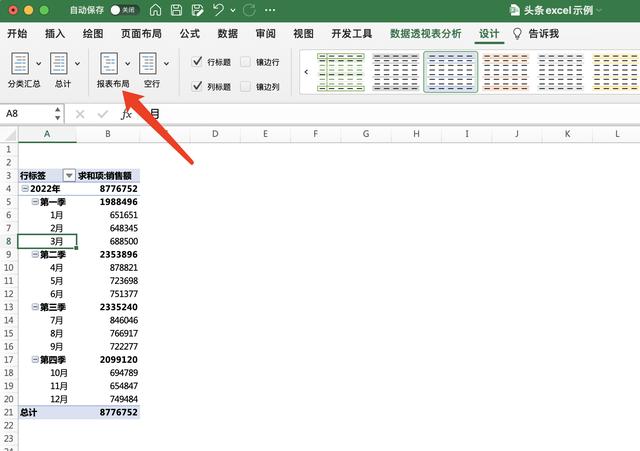The image size is (640, 451).
Task: Collapse the 2022年 group in pivot table
Action: click(x=23, y=188)
